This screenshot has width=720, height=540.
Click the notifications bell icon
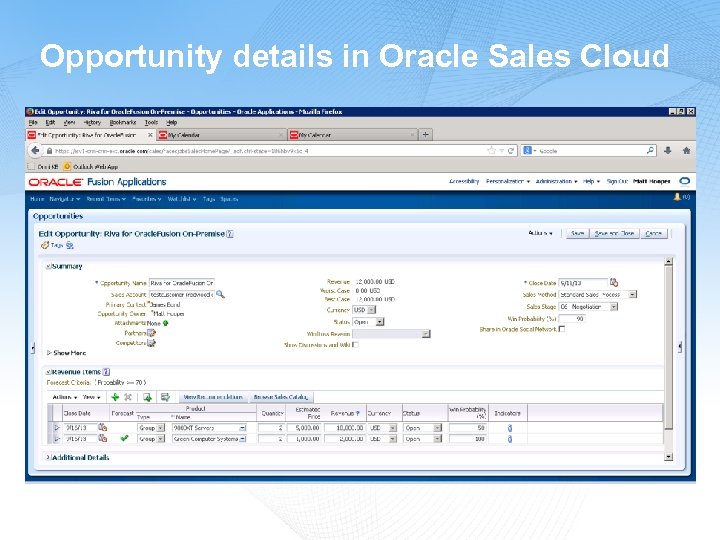(677, 197)
